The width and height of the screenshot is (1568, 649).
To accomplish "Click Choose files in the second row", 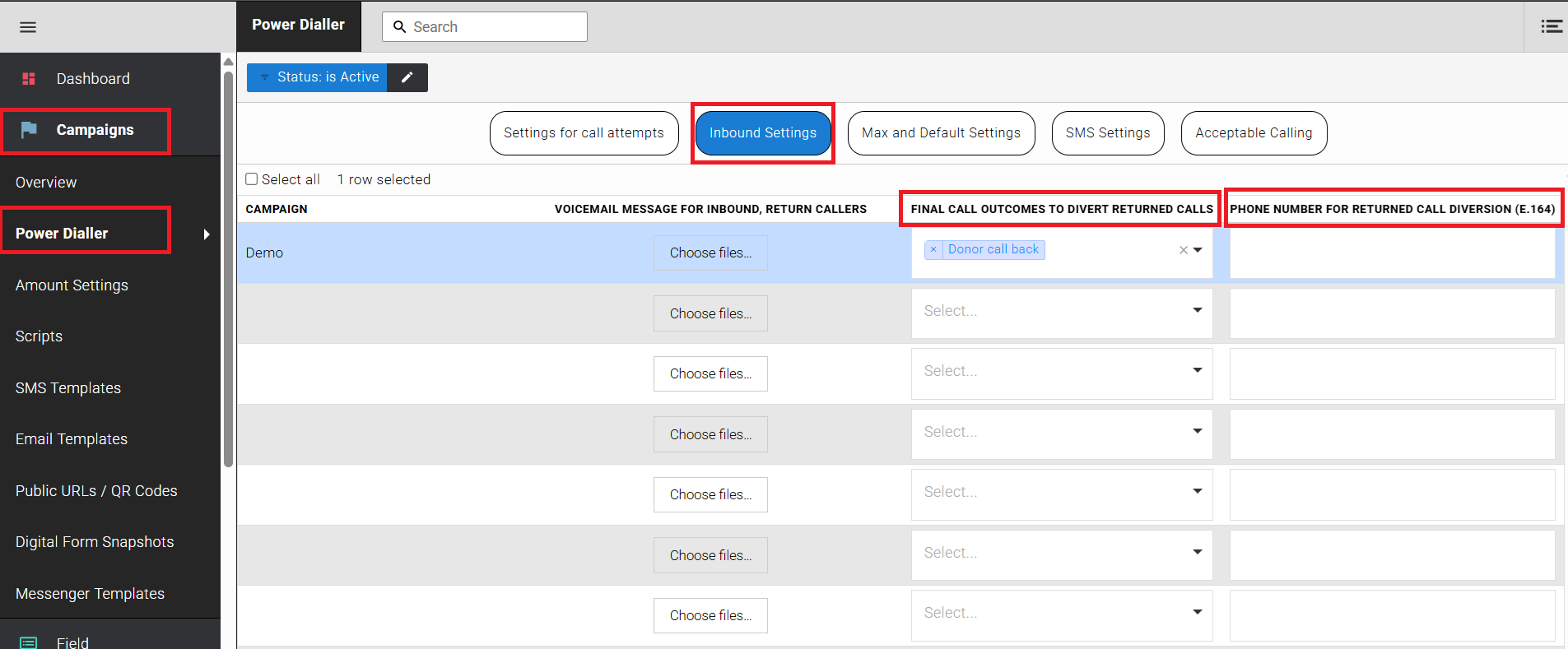I will pyautogui.click(x=710, y=314).
